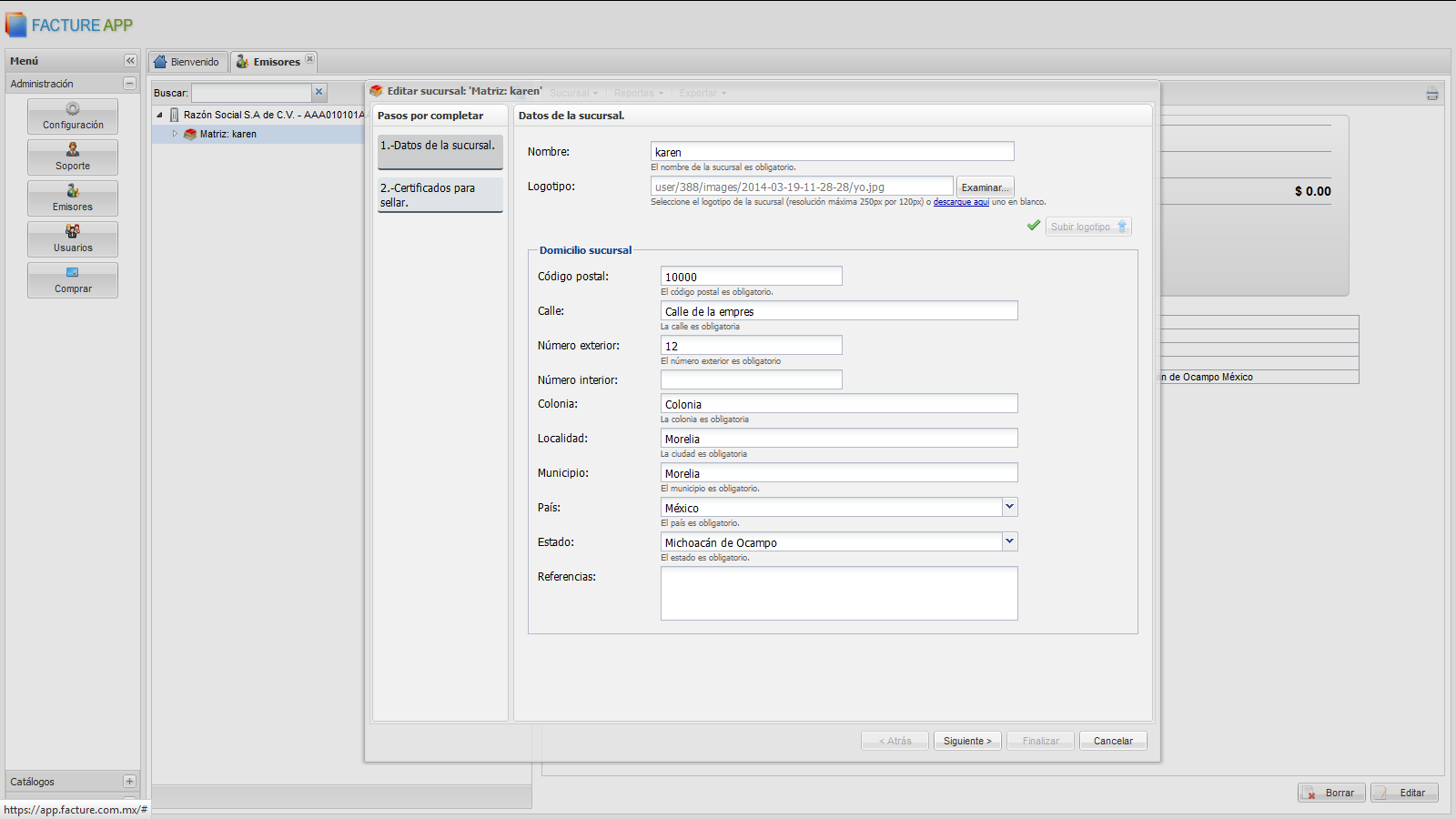Click the Examinar browse button
Viewport: 1456px width, 819px height.
point(985,187)
